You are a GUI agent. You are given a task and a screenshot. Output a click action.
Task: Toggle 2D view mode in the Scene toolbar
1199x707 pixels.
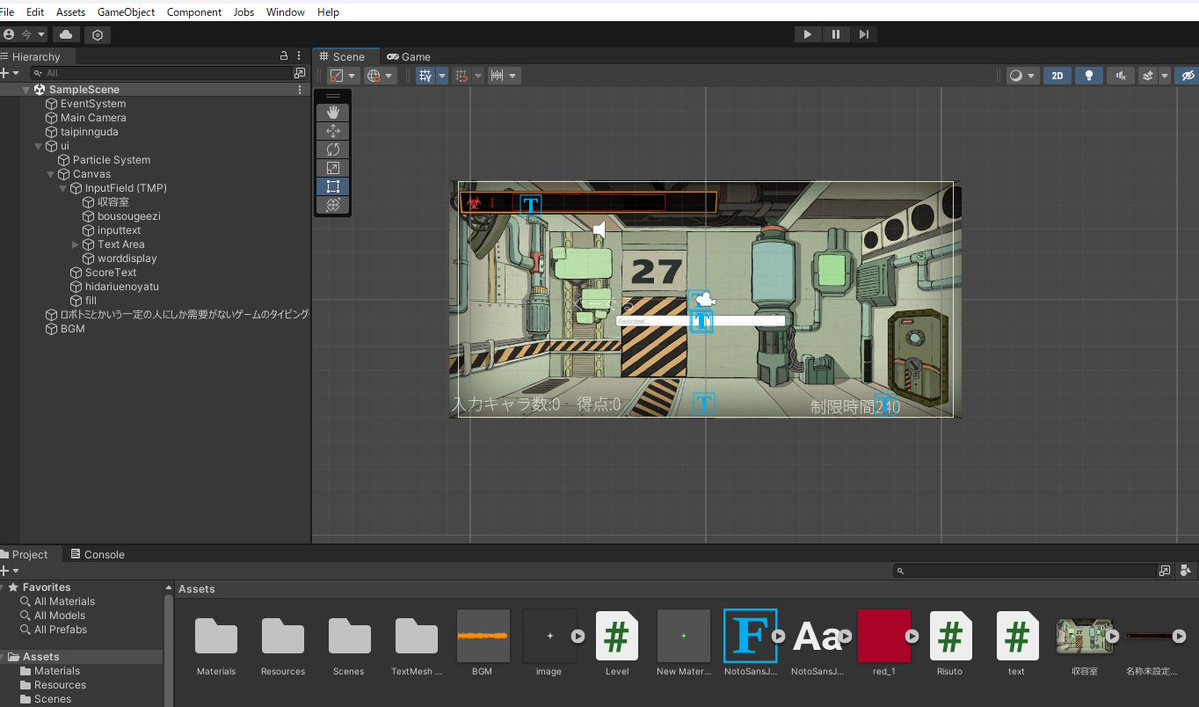1057,75
